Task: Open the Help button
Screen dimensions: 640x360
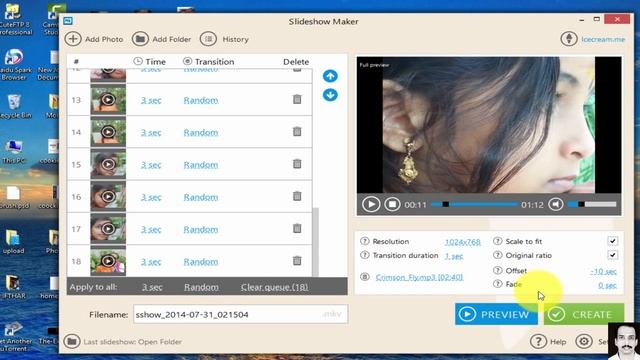Action: pos(548,341)
